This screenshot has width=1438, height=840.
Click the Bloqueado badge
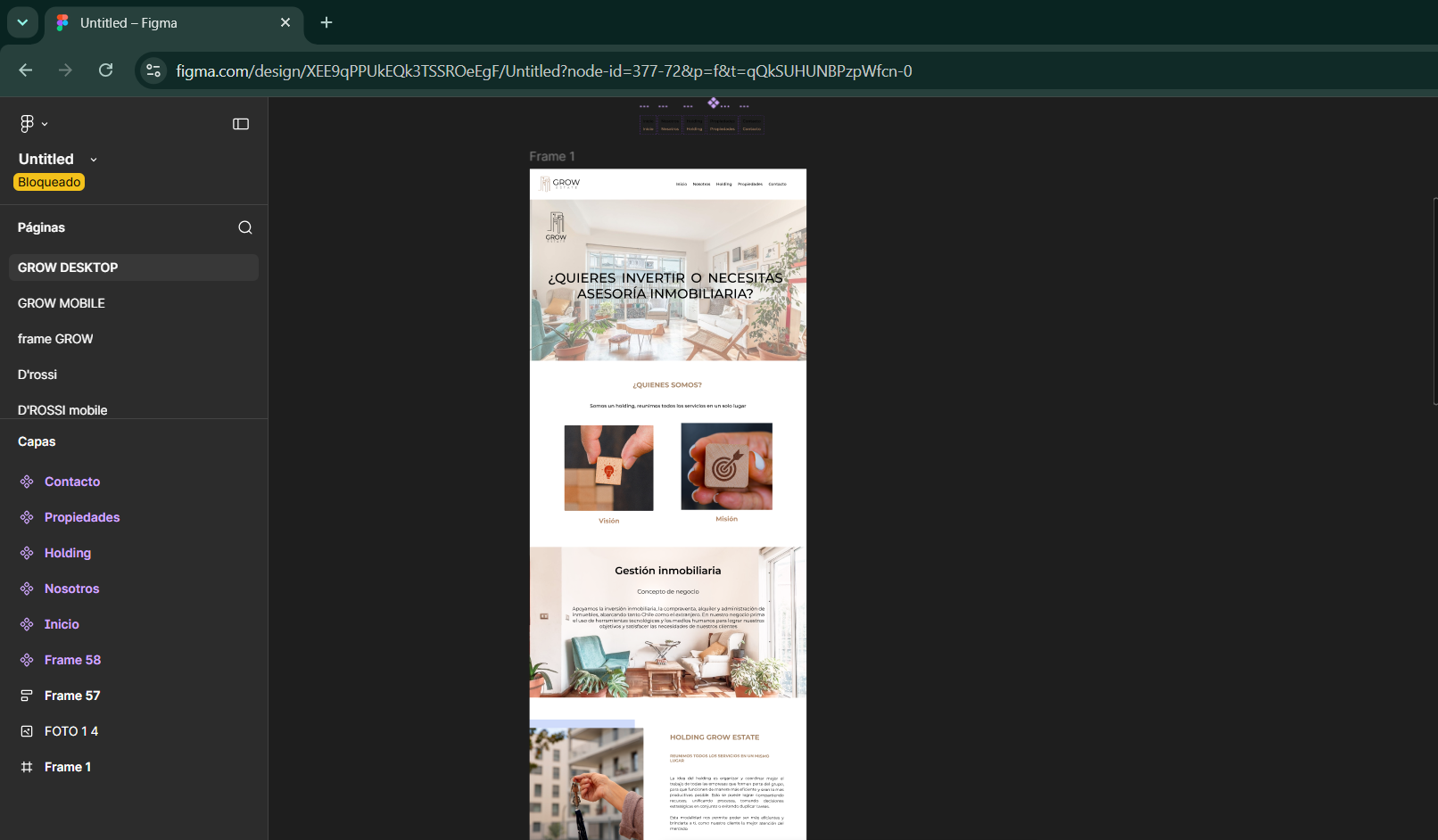[x=49, y=182]
